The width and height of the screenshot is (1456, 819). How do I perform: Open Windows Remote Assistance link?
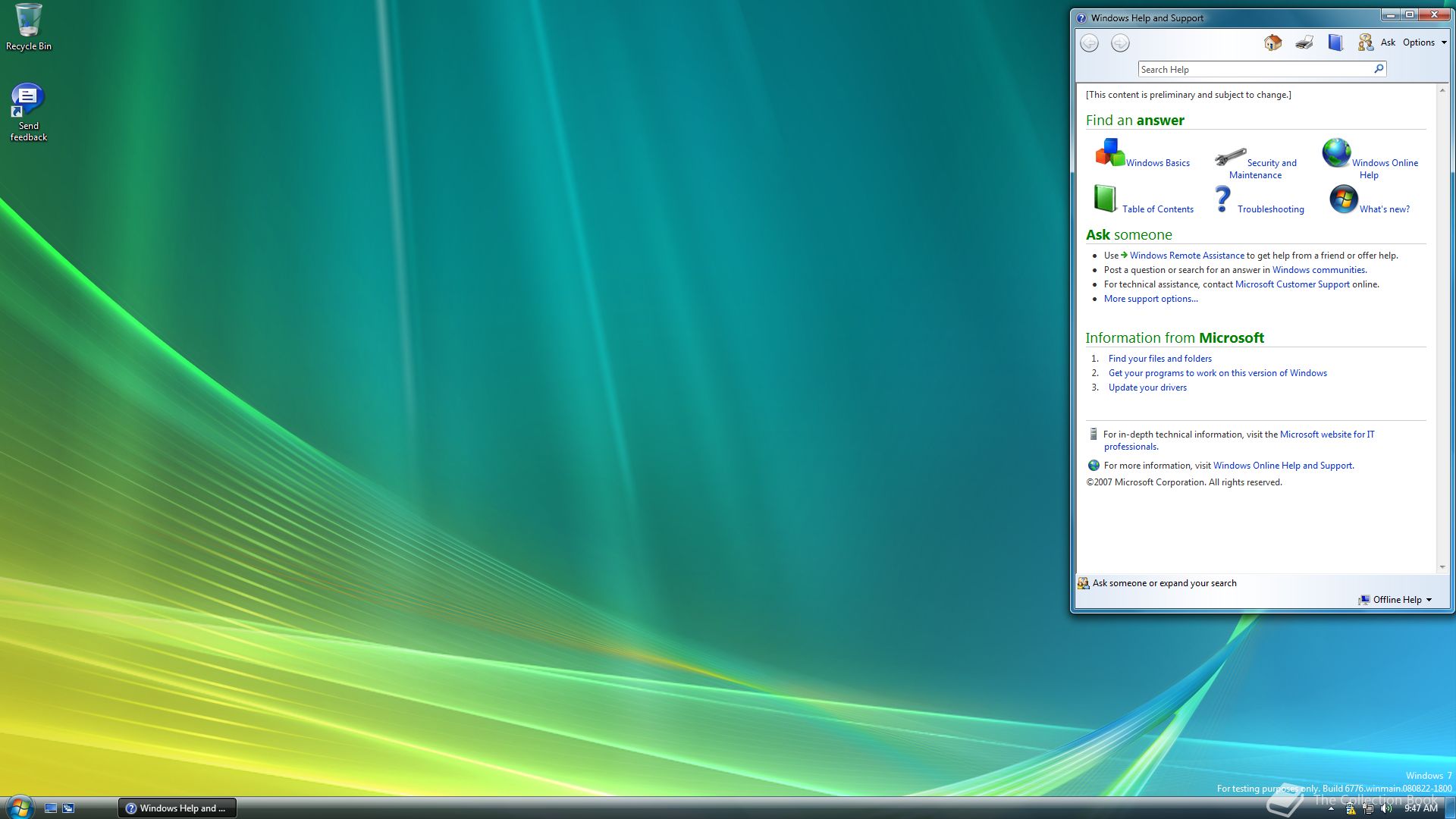pos(1187,256)
